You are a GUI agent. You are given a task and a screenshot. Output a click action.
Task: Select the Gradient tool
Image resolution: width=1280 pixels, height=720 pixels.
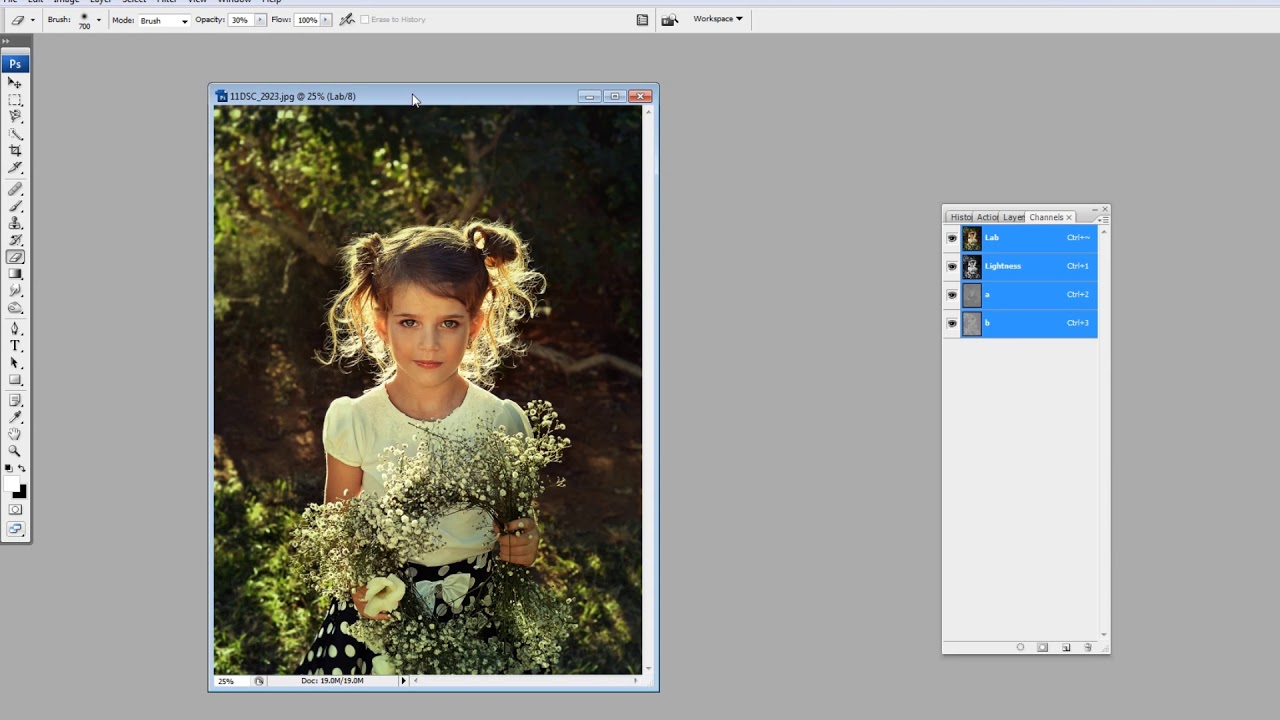point(15,274)
